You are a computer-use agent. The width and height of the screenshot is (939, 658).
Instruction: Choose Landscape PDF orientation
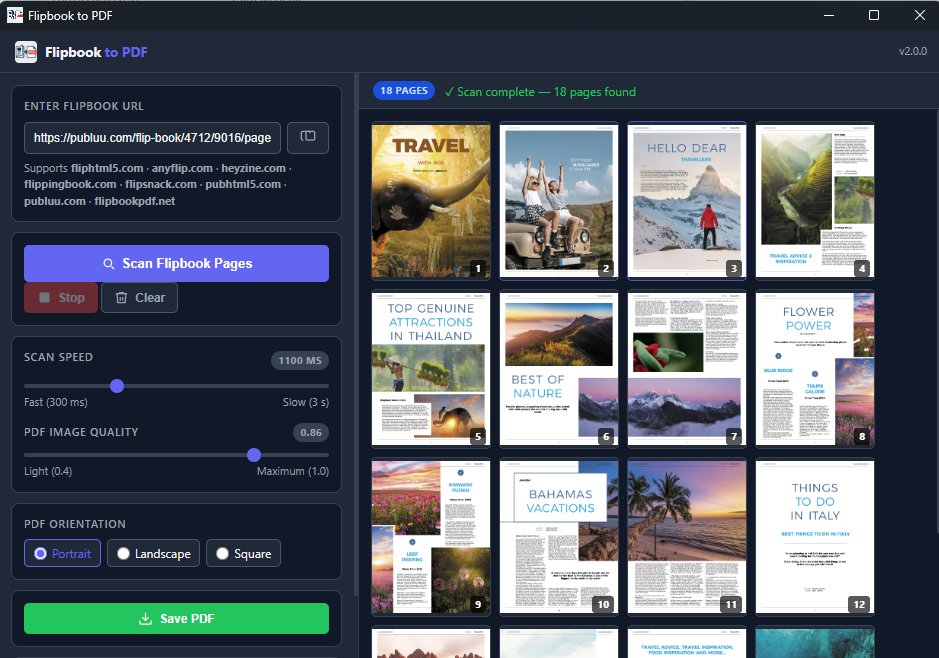154,553
